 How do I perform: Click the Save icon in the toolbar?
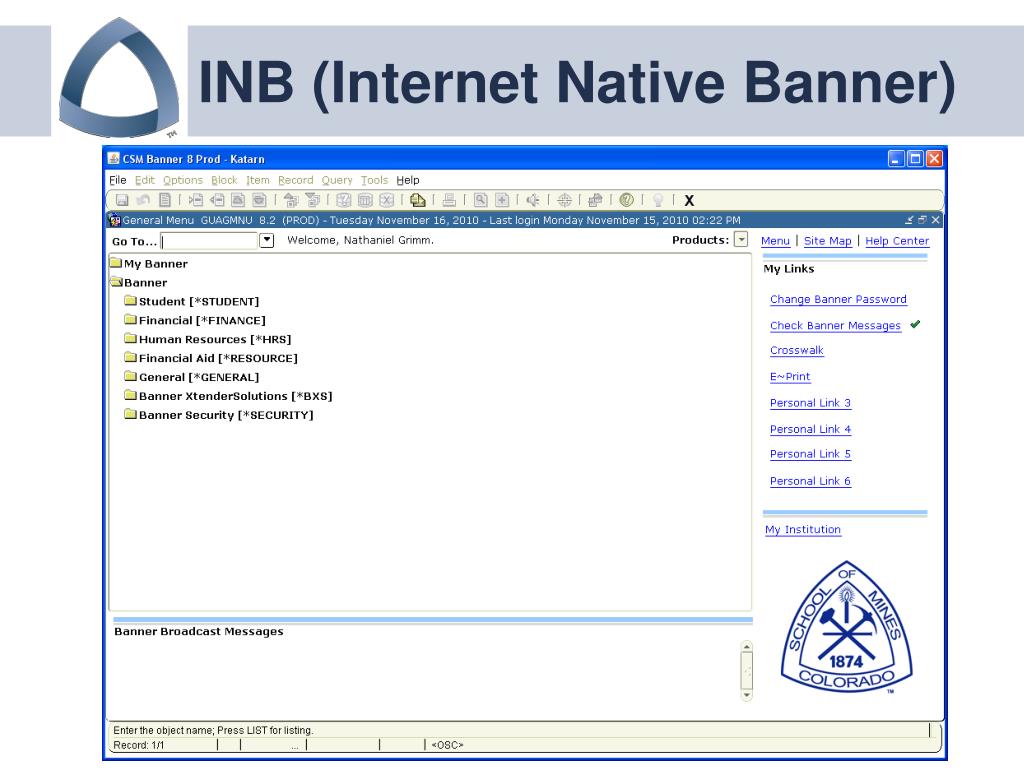pyautogui.click(x=122, y=200)
